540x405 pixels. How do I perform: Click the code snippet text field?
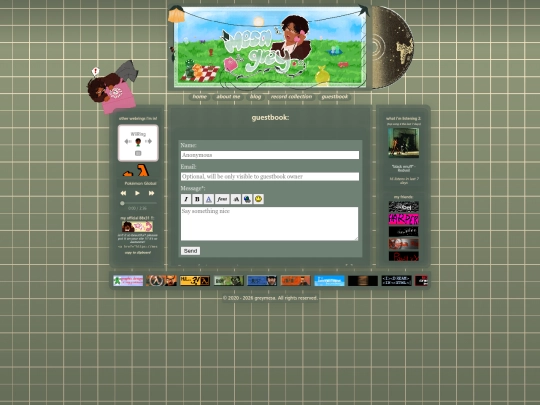point(138,247)
